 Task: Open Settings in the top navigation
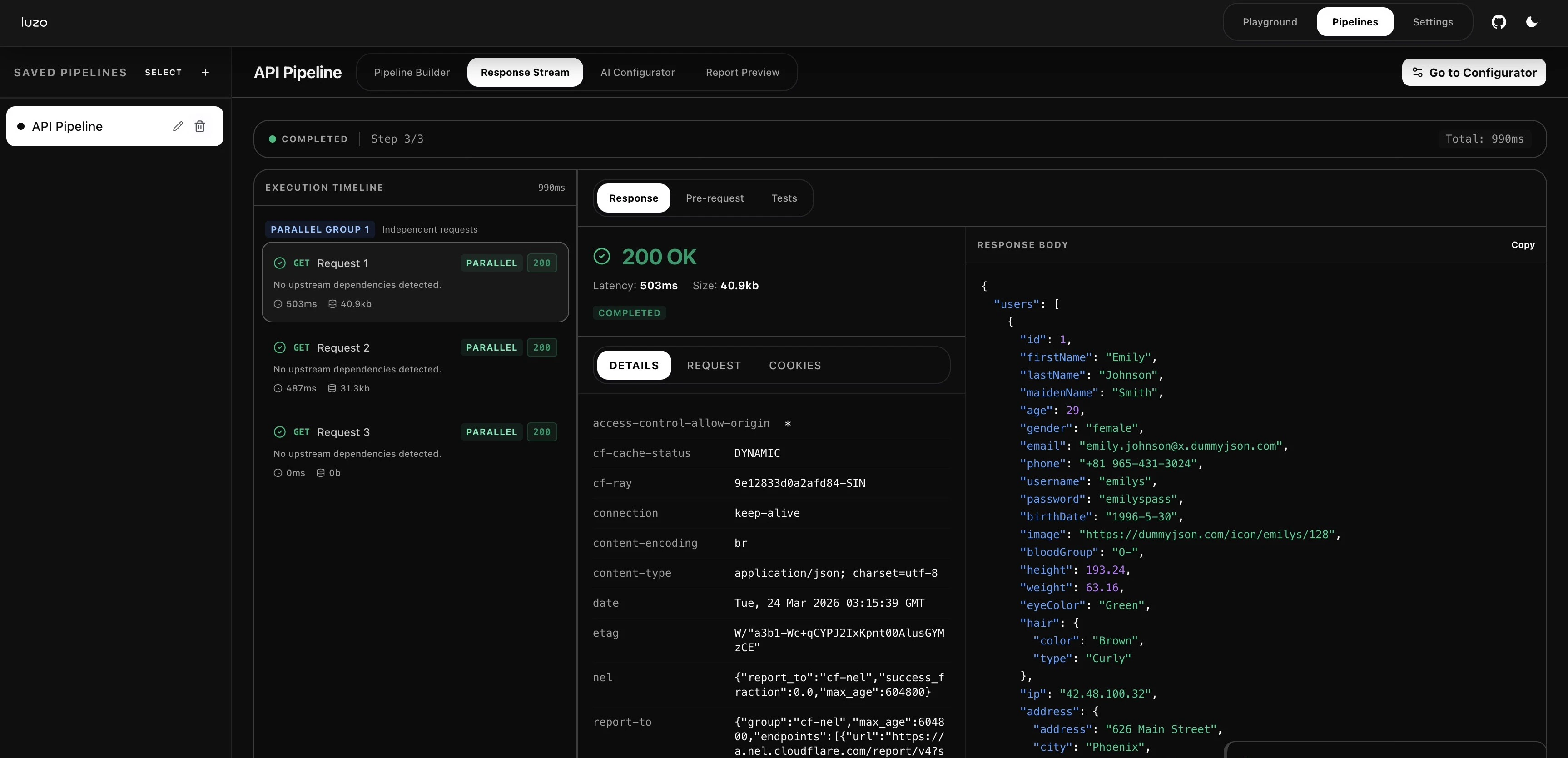(x=1432, y=22)
